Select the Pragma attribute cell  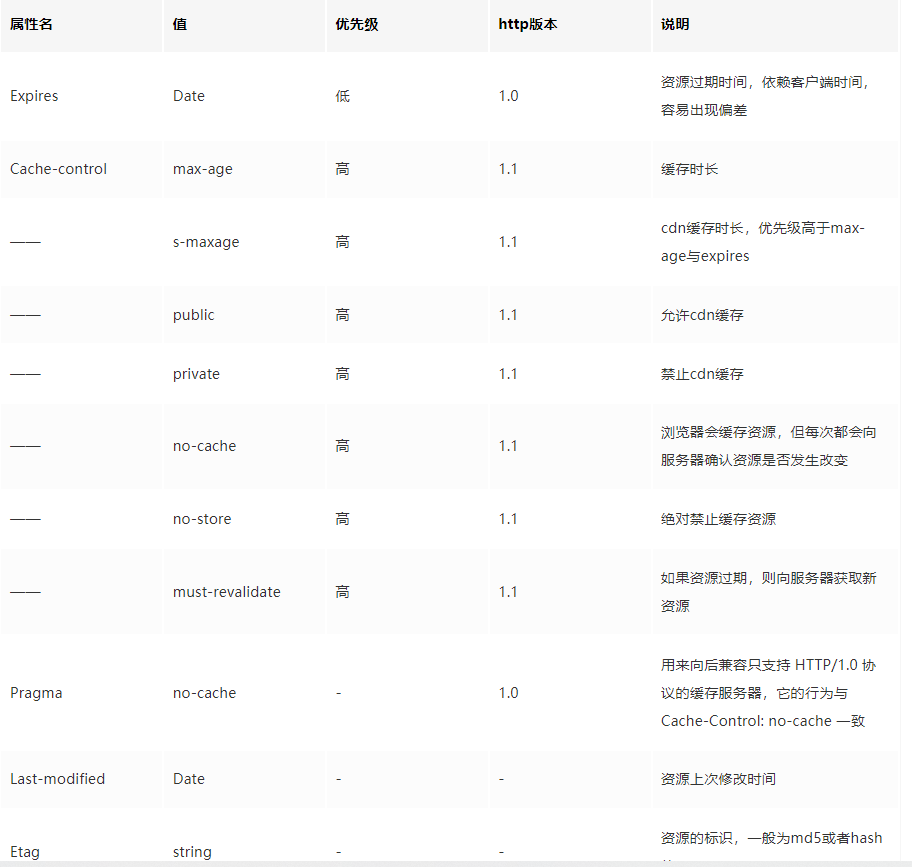tap(36, 693)
